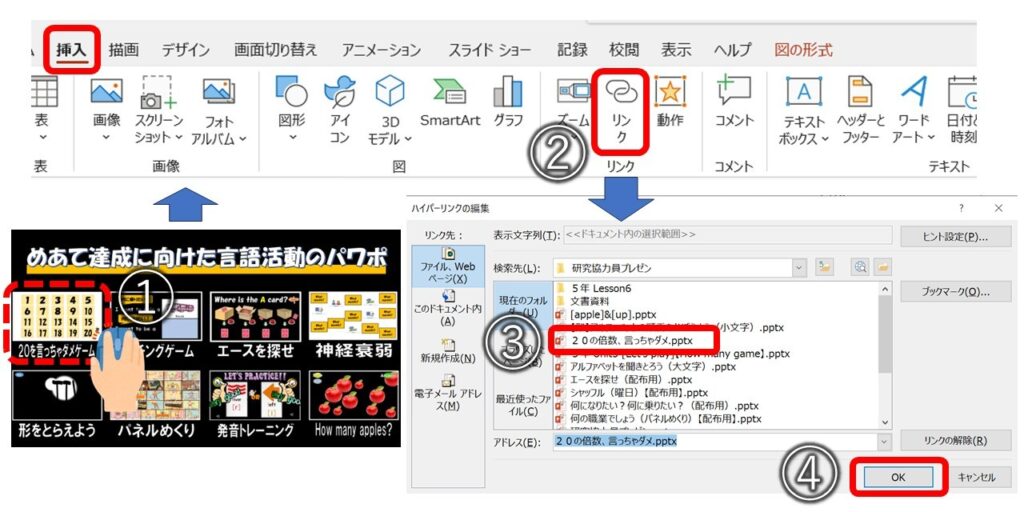The image size is (1024, 512).
Task: Click the ワードアート icon
Action: (x=913, y=93)
